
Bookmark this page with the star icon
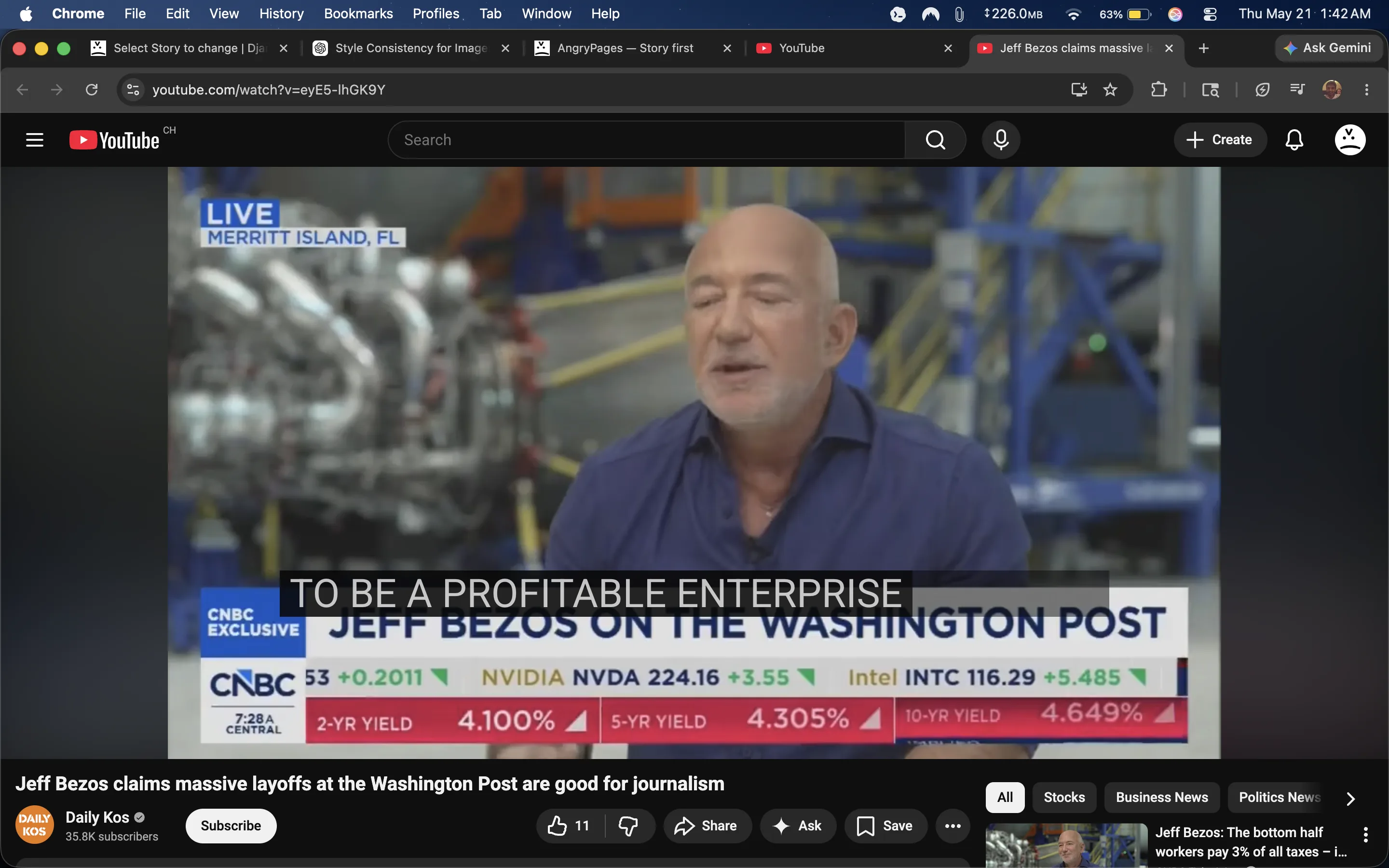1110,90
